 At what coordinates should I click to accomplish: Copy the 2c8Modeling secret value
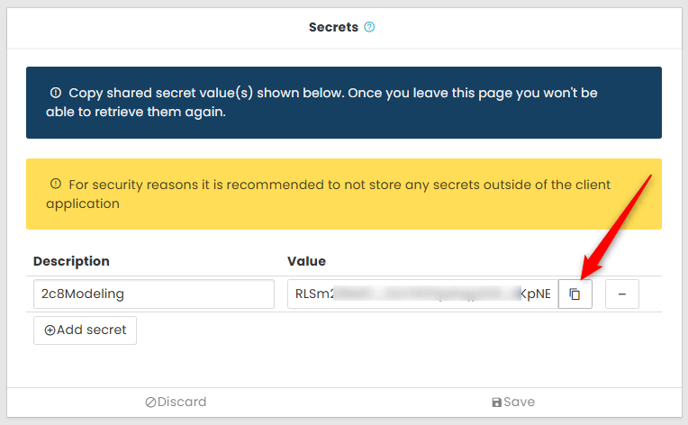575,294
